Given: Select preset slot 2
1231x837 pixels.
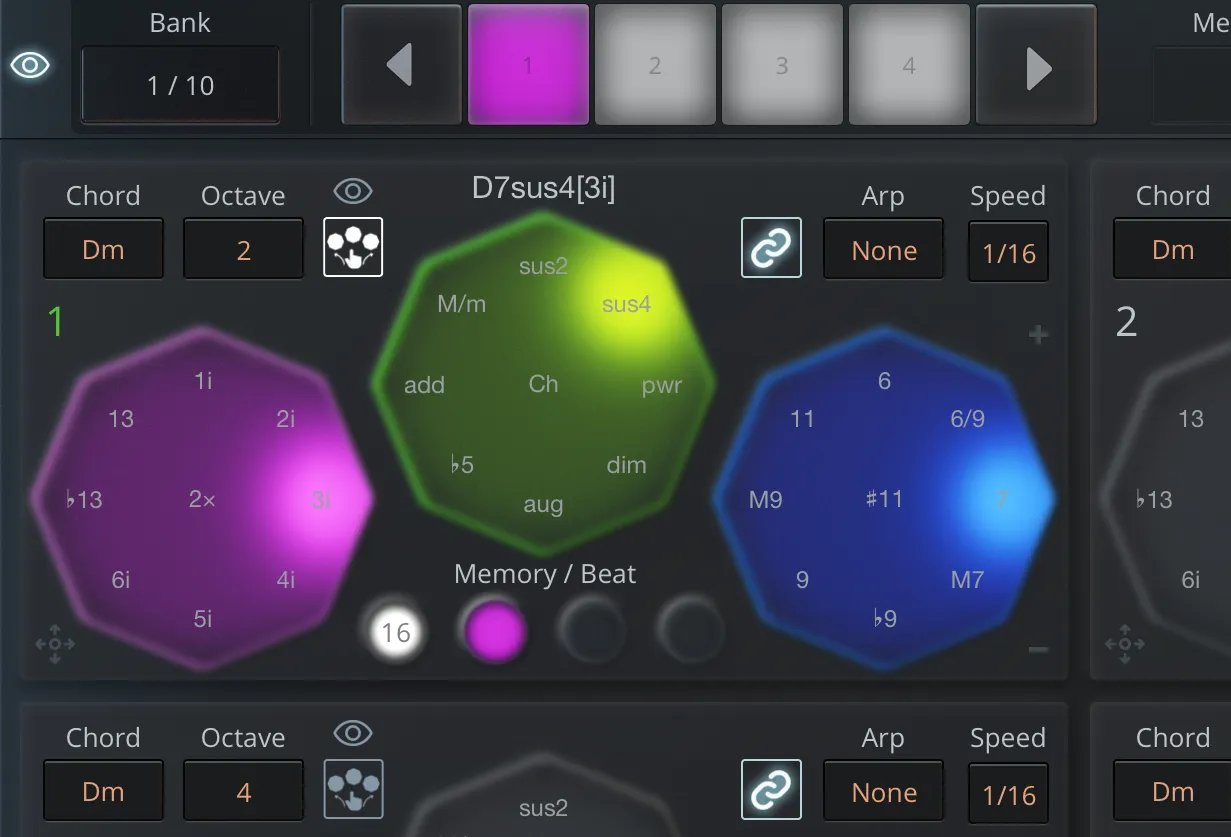Looking at the screenshot, I should click(655, 65).
